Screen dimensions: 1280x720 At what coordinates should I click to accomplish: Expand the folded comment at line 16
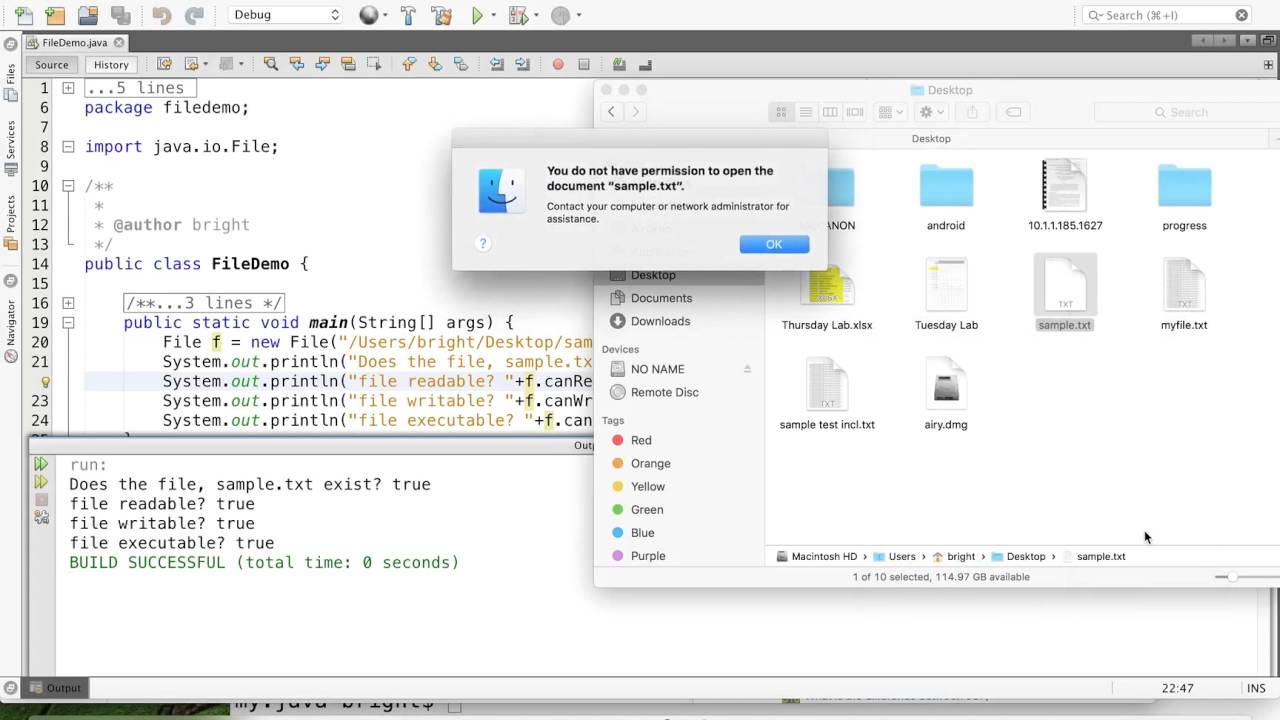(x=68, y=303)
